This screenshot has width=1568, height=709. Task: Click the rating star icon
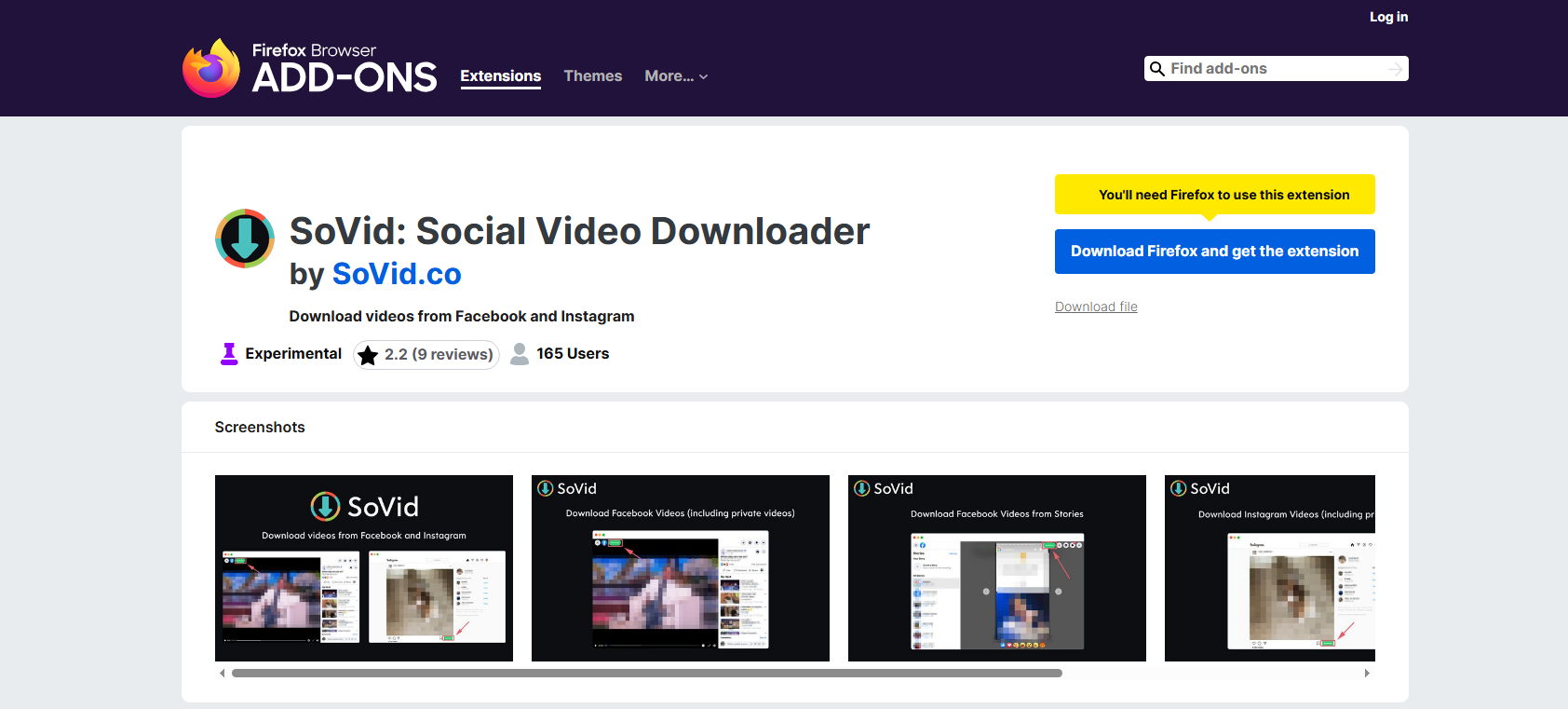tap(368, 355)
